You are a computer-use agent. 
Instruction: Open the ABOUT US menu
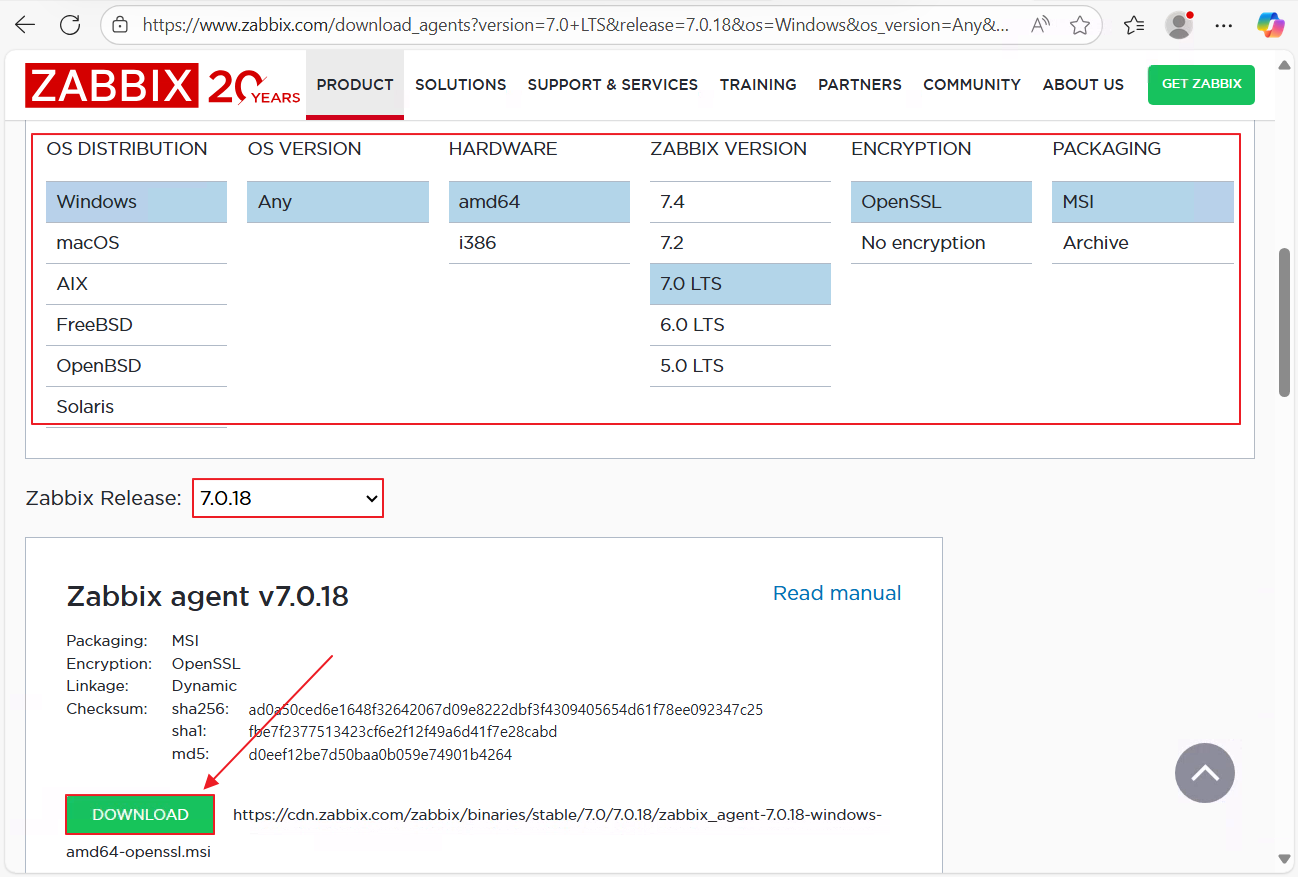click(x=1083, y=85)
